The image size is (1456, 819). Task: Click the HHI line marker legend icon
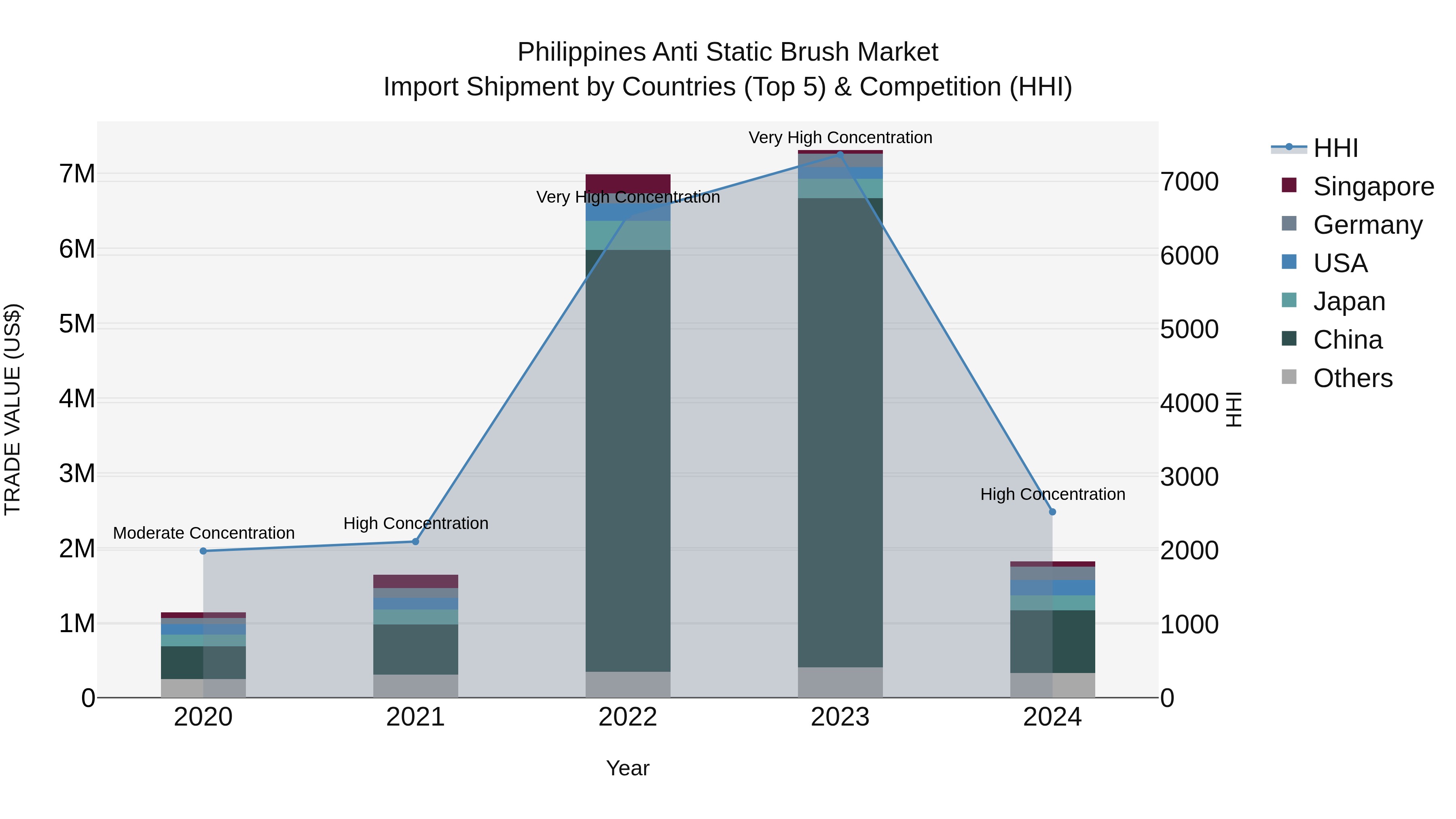1289,147
